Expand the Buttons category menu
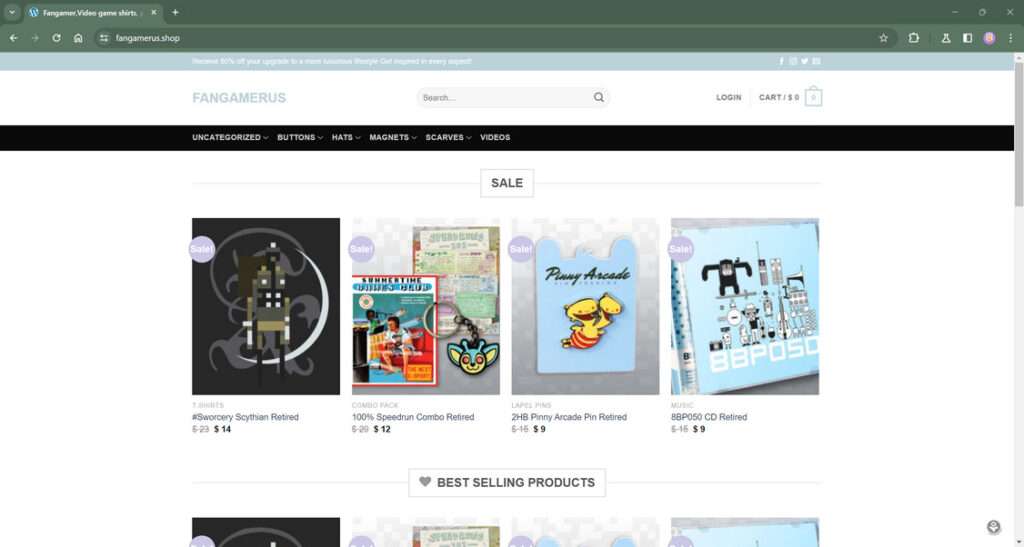1024x547 pixels. pos(300,137)
